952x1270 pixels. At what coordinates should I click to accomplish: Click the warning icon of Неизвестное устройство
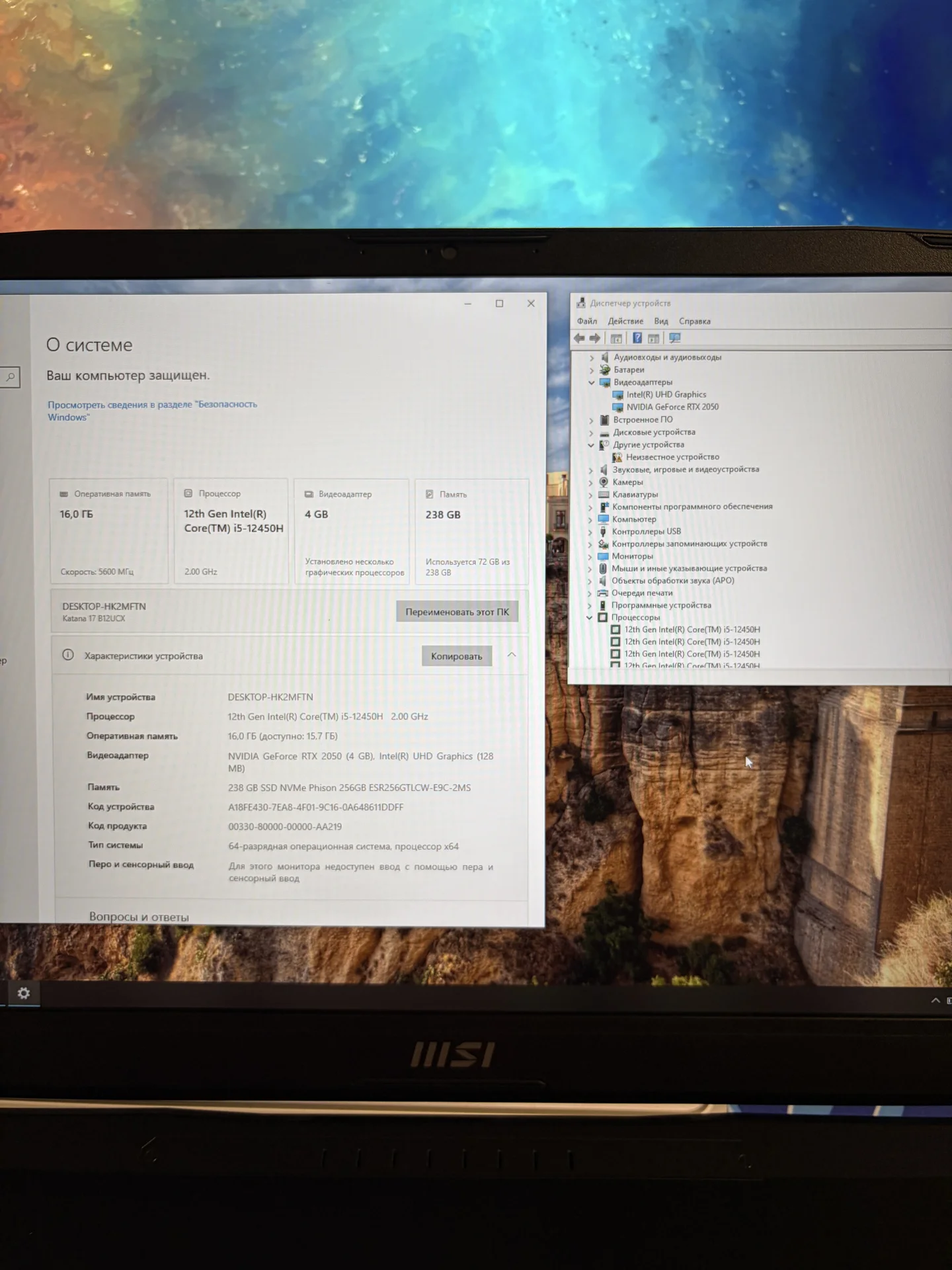point(617,457)
